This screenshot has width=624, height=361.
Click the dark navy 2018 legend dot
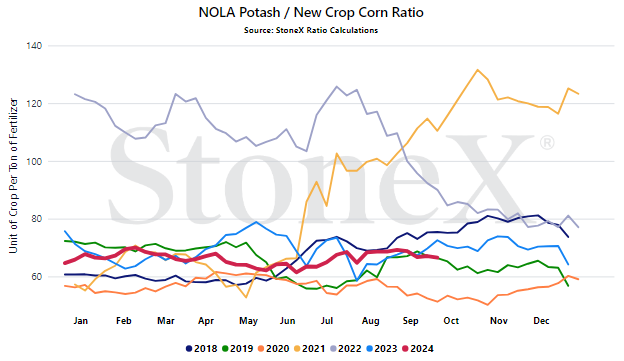(x=189, y=349)
